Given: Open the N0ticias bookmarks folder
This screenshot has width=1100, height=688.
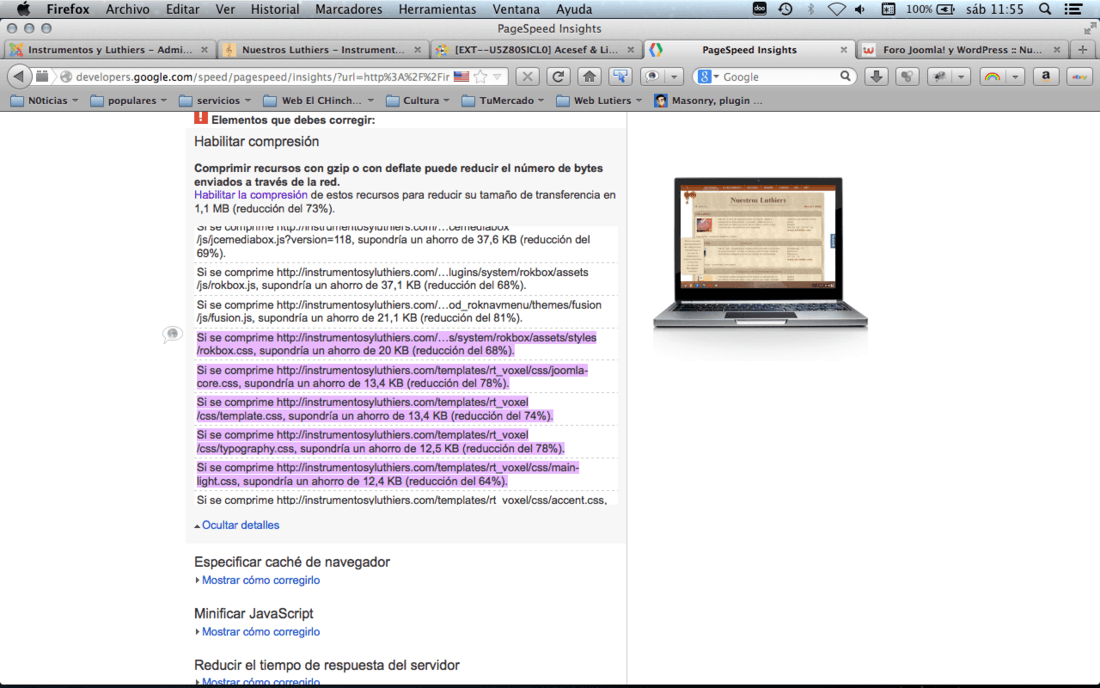Looking at the screenshot, I should [44, 101].
